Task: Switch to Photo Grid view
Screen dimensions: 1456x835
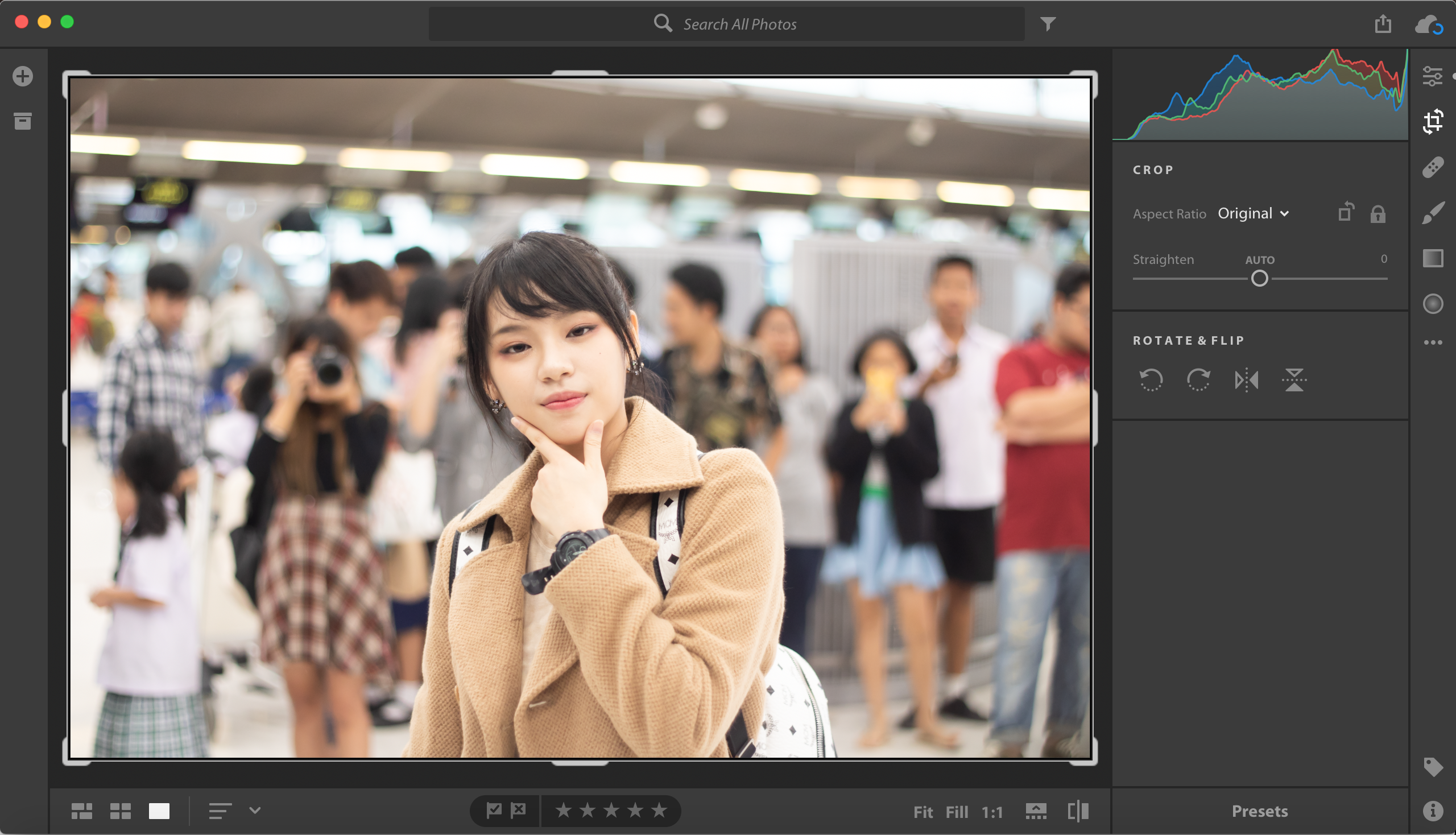Action: click(x=81, y=811)
